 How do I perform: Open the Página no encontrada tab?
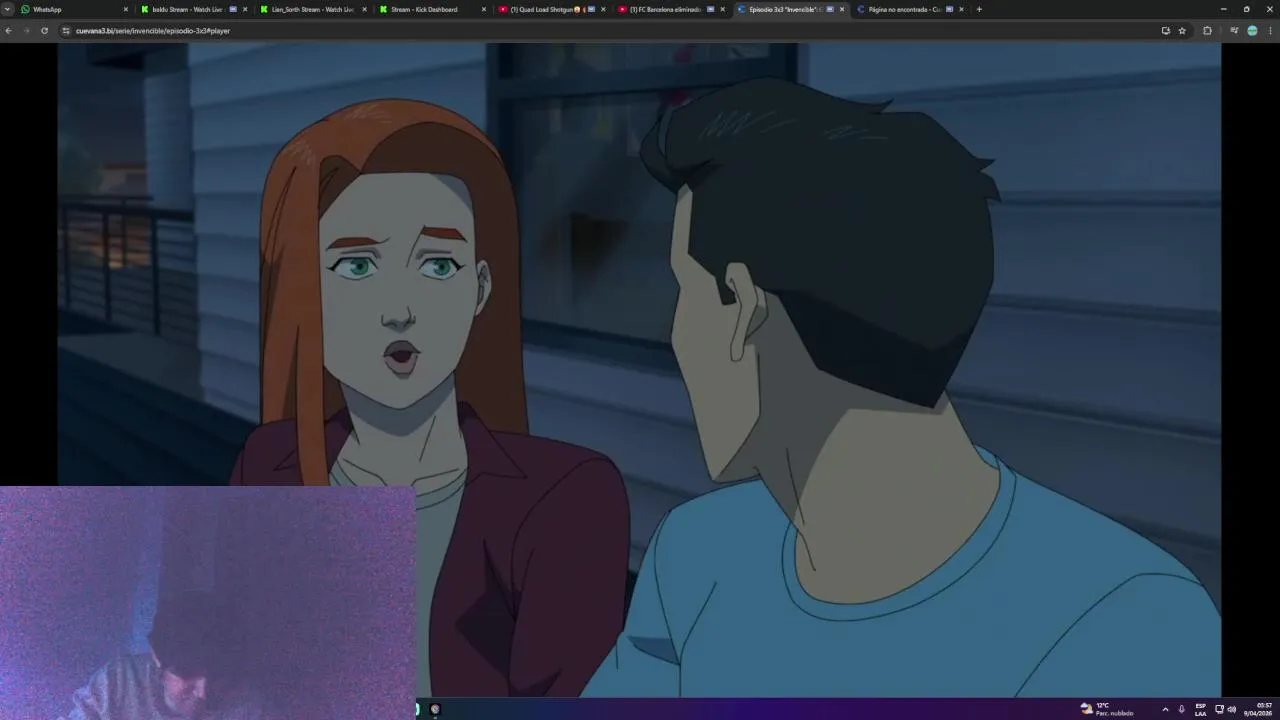(909, 9)
